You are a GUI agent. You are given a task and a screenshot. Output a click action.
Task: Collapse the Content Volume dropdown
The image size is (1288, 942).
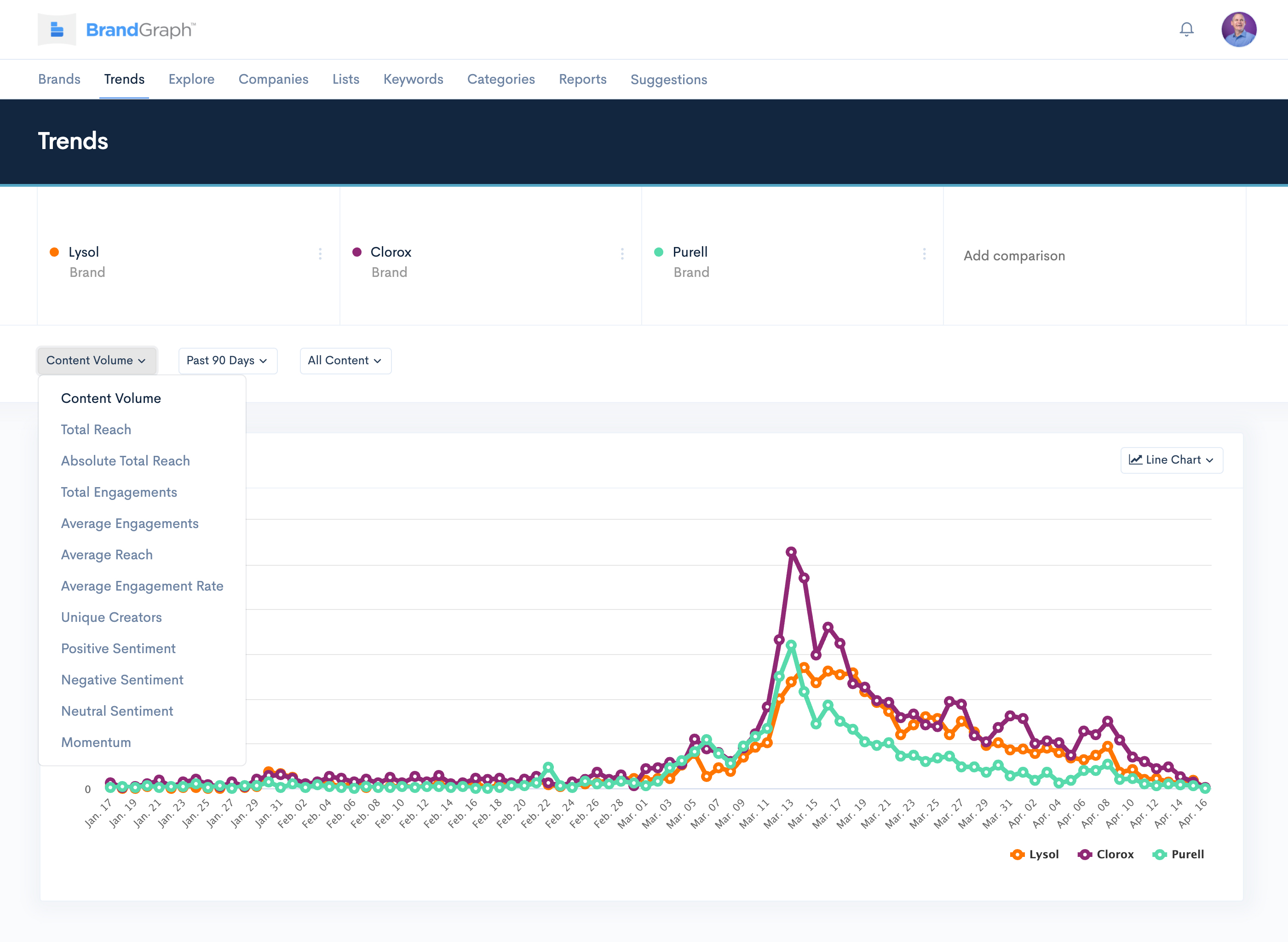pyautogui.click(x=96, y=360)
